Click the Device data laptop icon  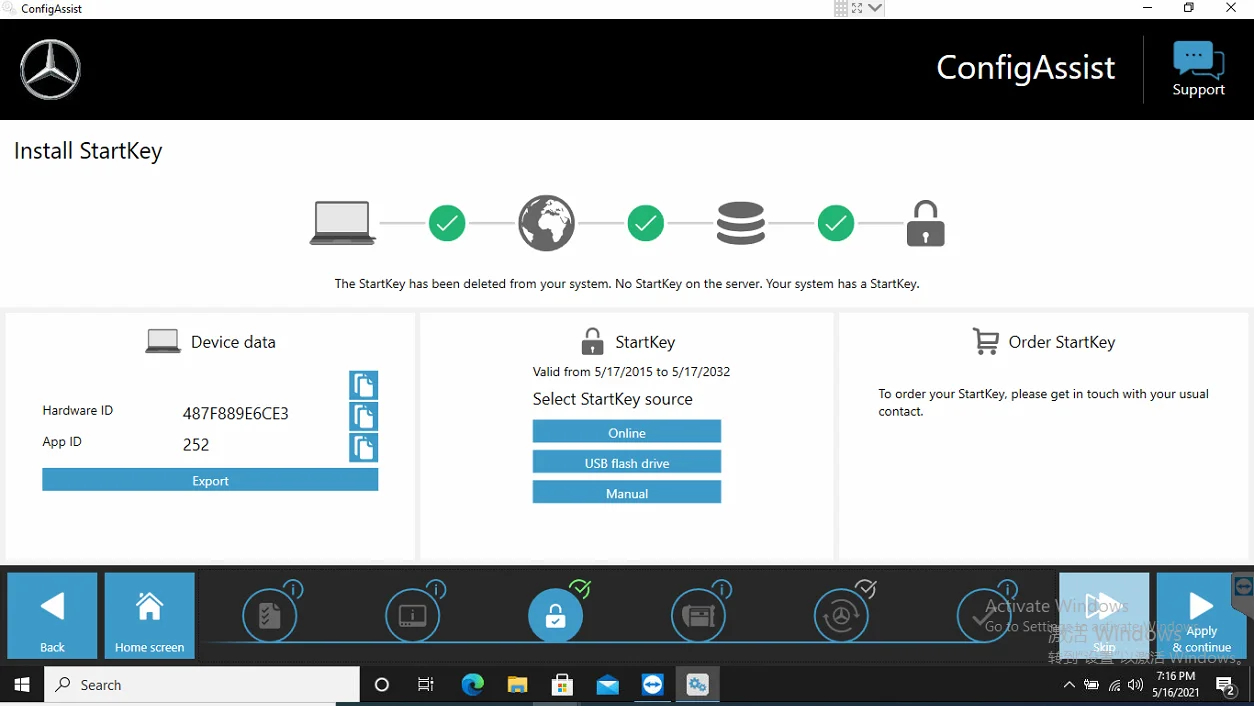click(163, 341)
